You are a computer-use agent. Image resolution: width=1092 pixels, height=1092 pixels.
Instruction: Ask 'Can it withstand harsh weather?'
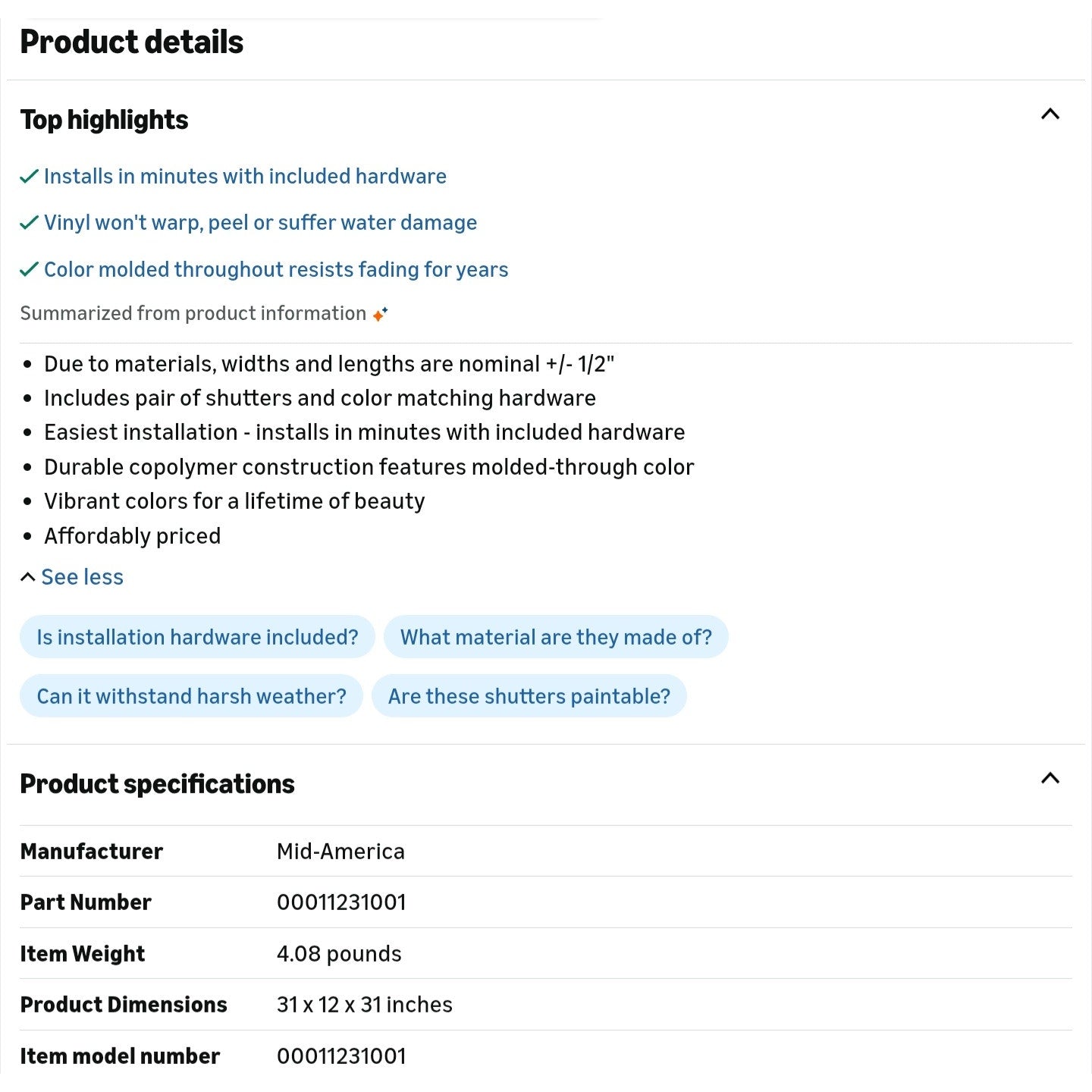click(x=191, y=696)
